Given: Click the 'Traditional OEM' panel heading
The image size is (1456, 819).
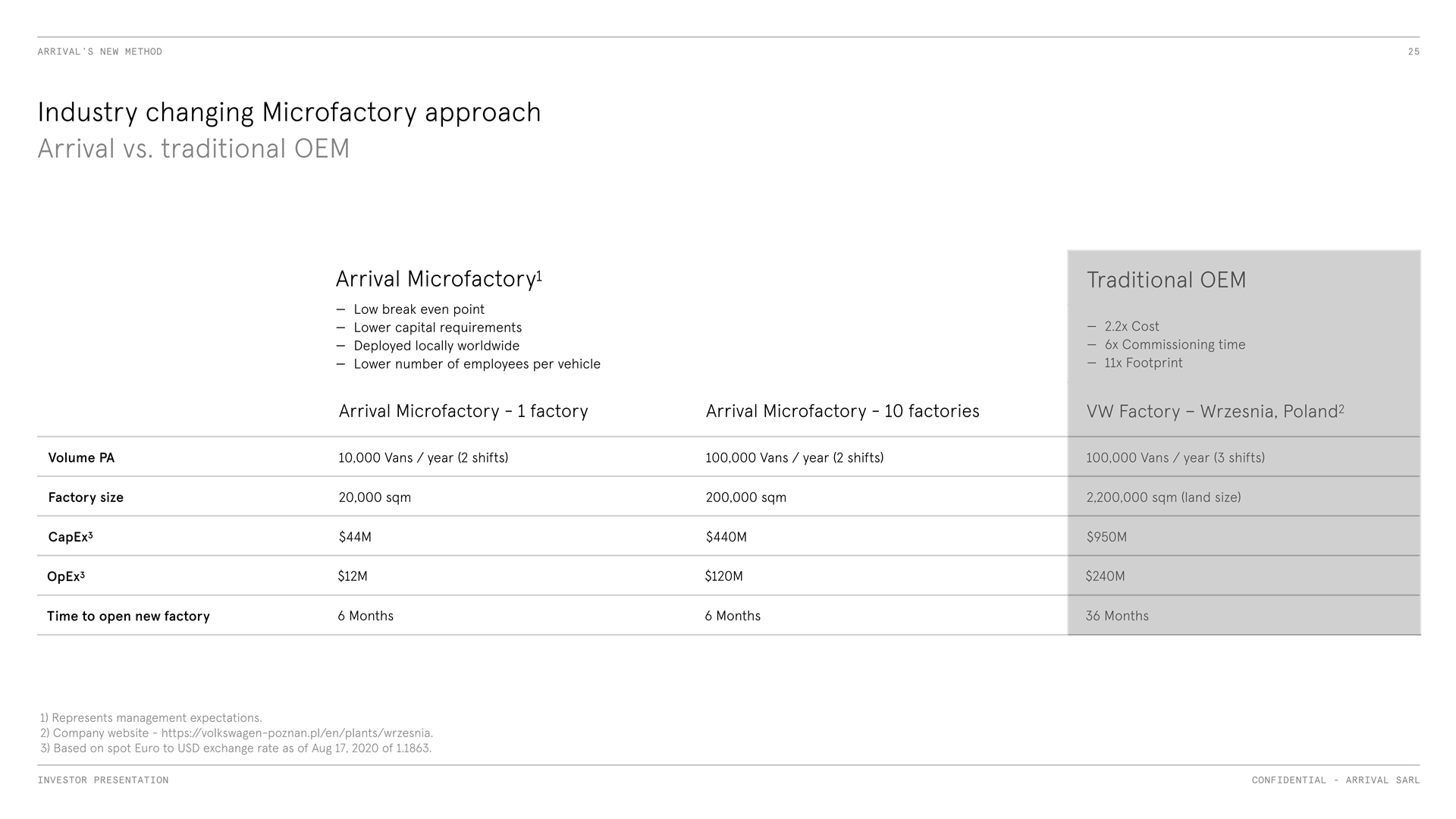Looking at the screenshot, I should [1166, 281].
